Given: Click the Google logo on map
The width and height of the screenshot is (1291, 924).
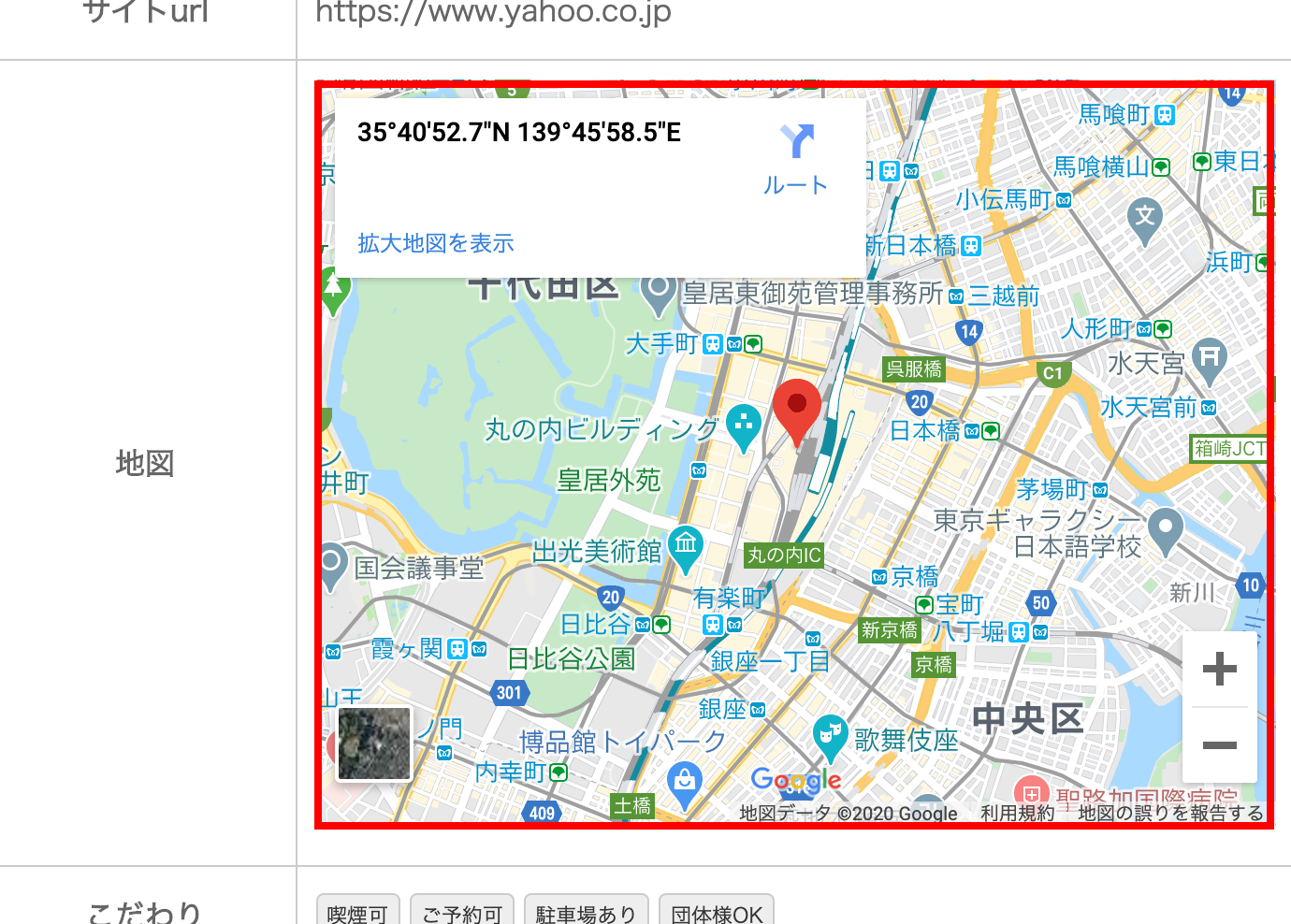Looking at the screenshot, I should pos(796,780).
